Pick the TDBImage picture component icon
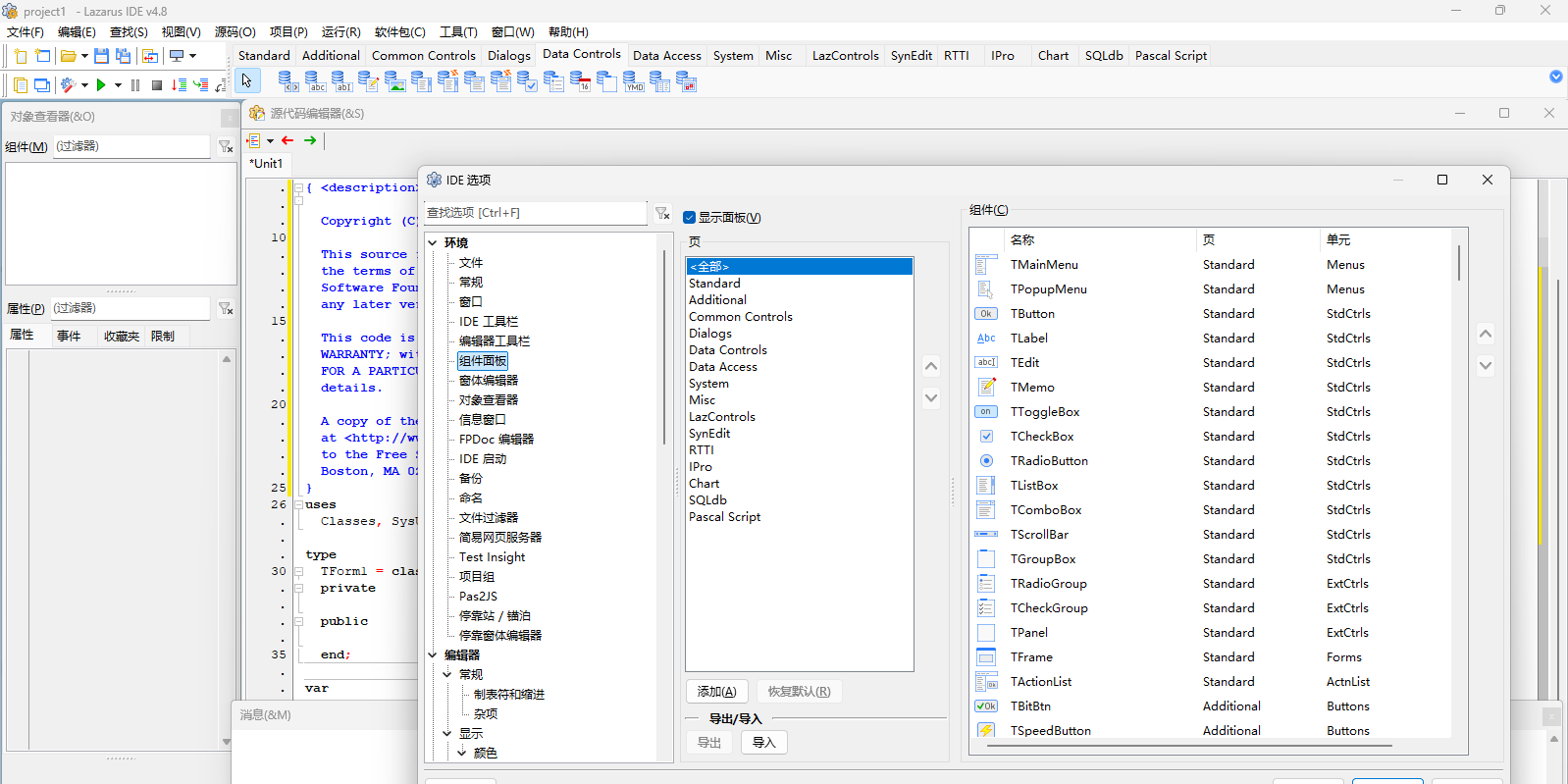This screenshot has width=1568, height=784. click(x=394, y=81)
